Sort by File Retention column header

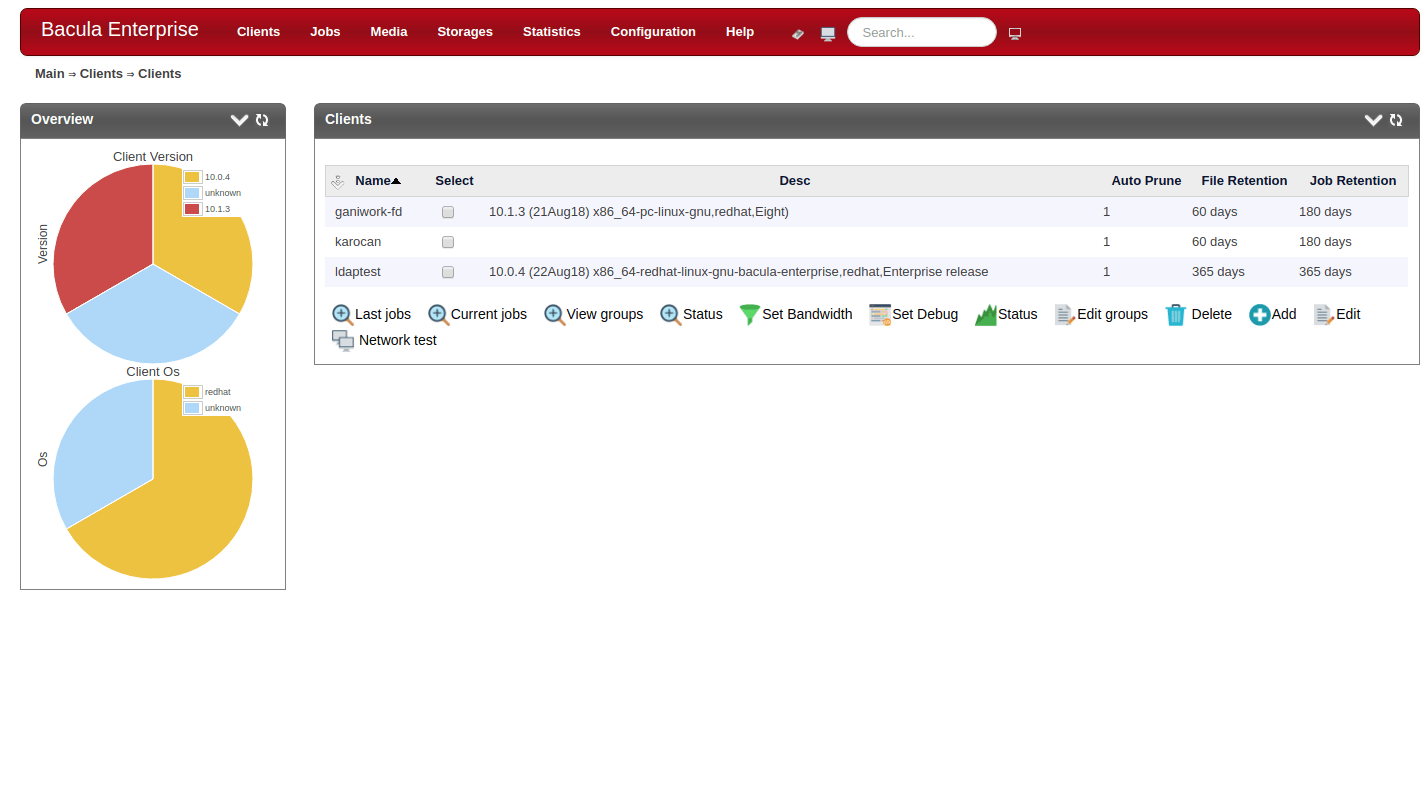(1244, 181)
